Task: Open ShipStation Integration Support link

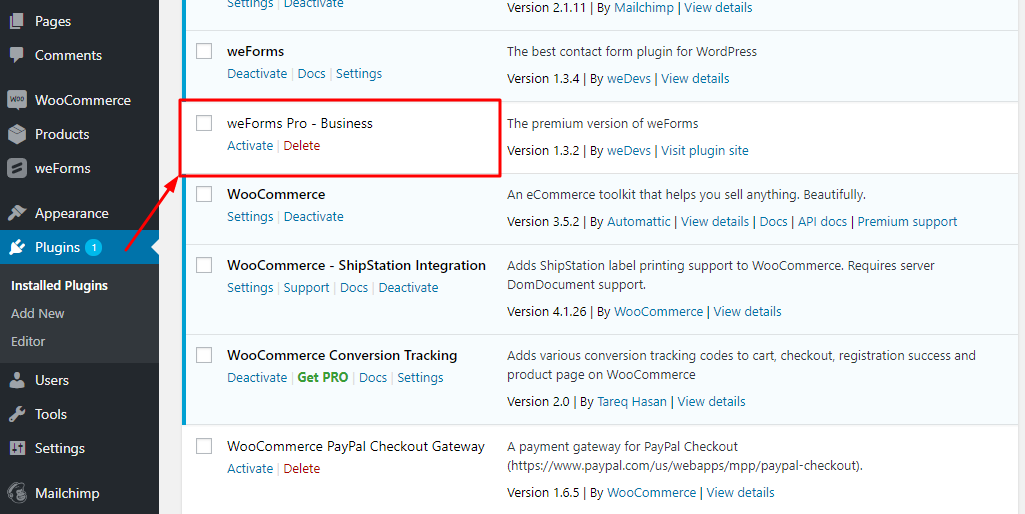Action: tap(307, 288)
